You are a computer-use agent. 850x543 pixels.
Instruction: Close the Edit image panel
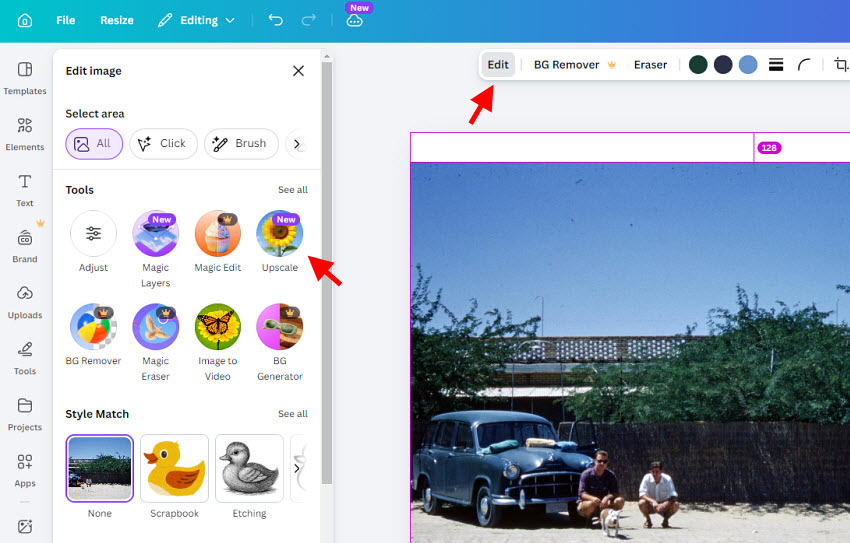click(x=298, y=71)
